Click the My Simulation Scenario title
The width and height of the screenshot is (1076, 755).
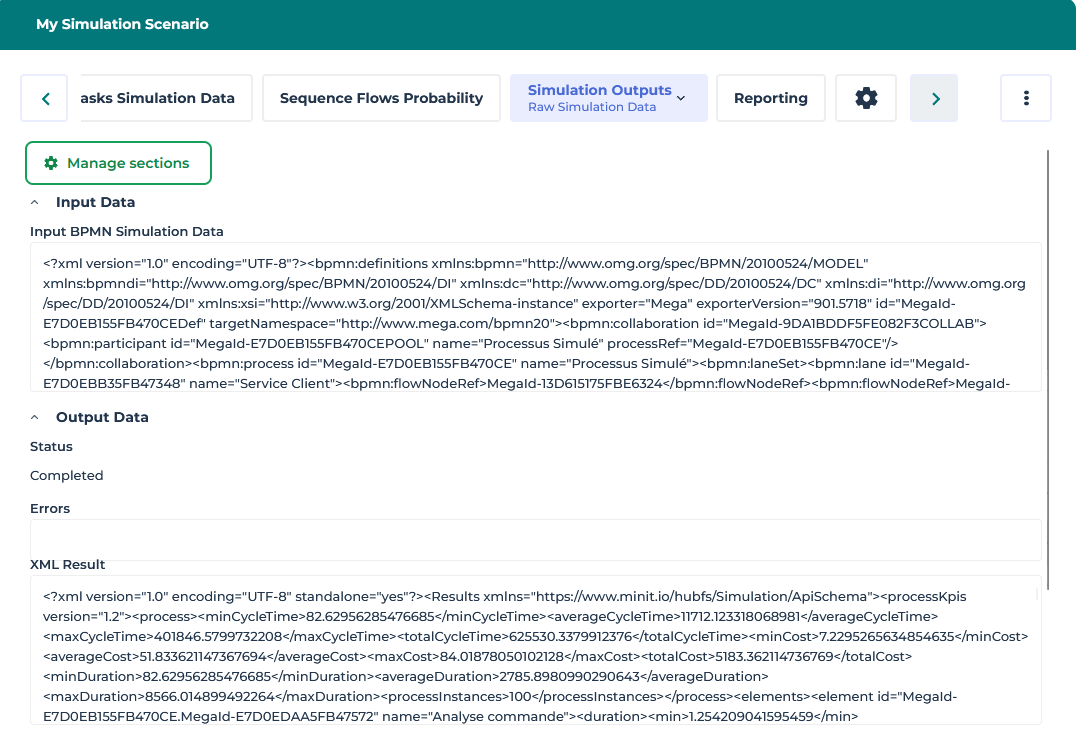[122, 24]
